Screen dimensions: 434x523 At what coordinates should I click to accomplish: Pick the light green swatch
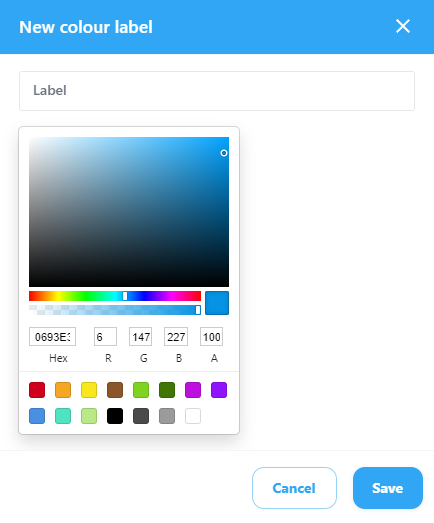pyautogui.click(x=89, y=416)
